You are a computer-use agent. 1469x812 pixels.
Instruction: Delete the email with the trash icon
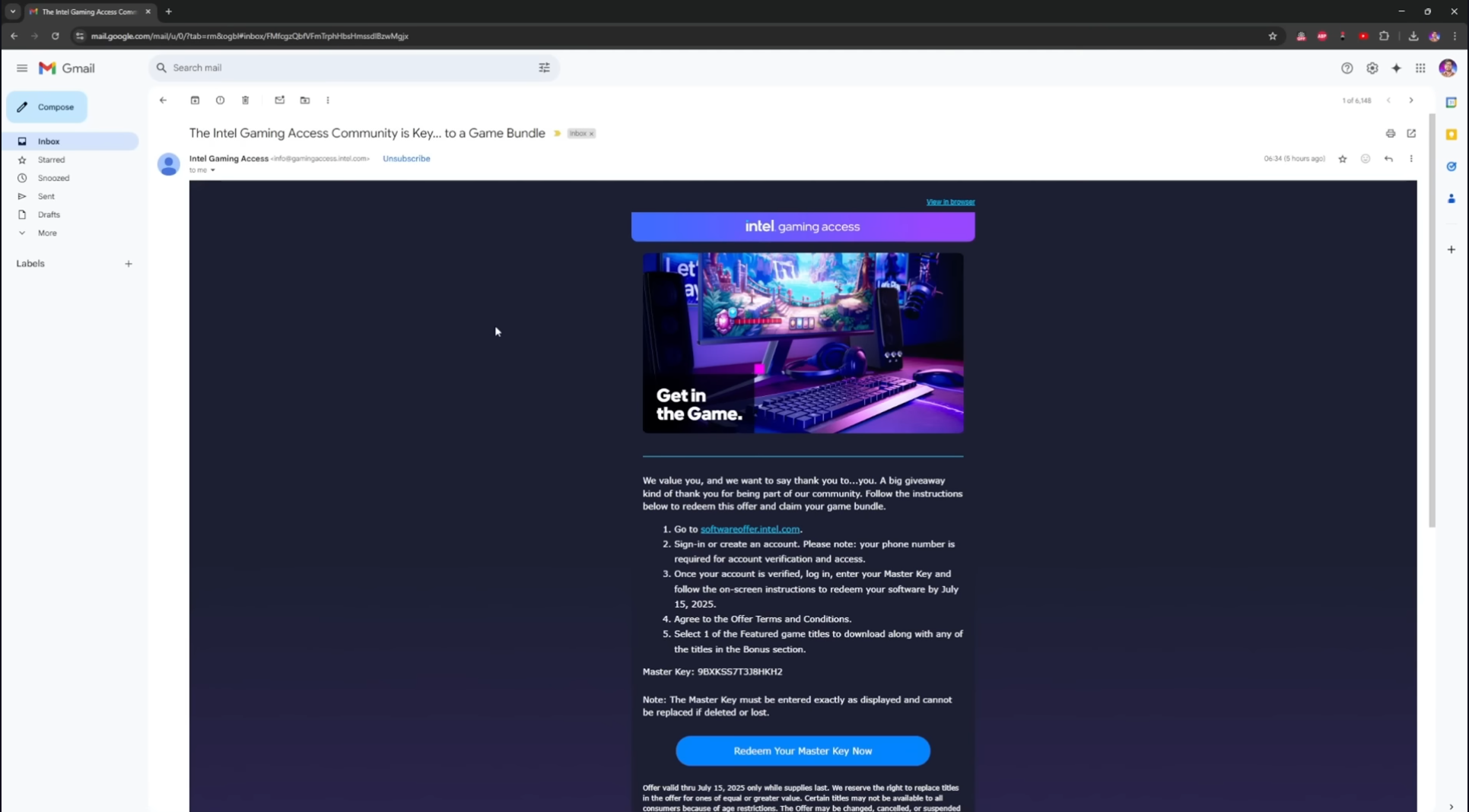coord(245,100)
